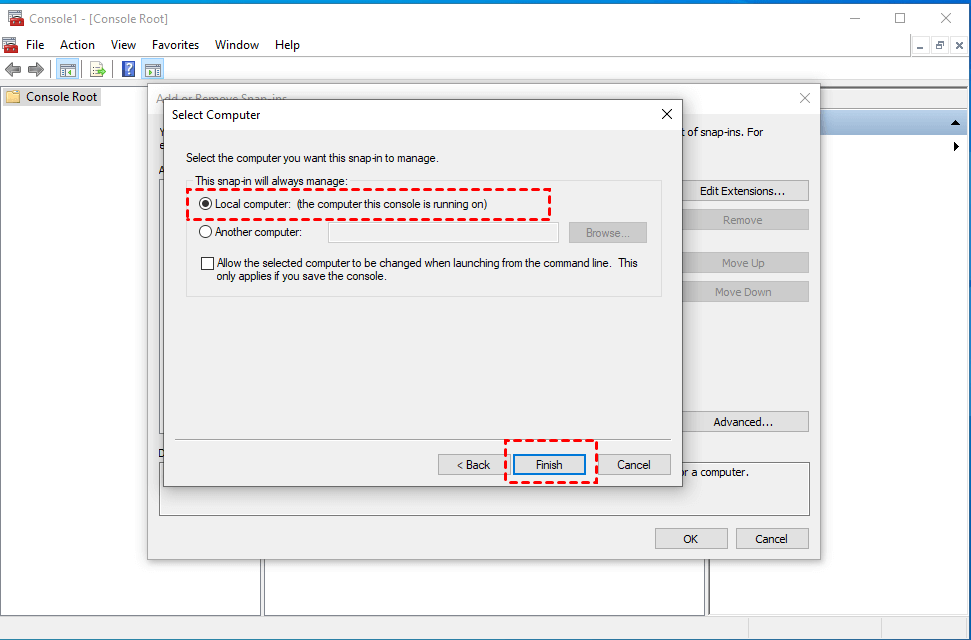Click OK in Add or Remove Snap-ins
This screenshot has width=971, height=640.
pos(691,539)
